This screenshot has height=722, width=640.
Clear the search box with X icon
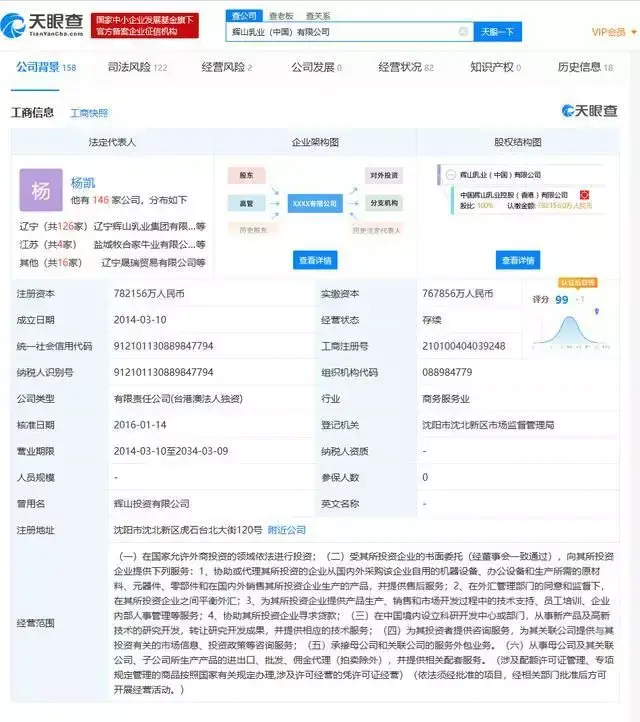[463, 31]
